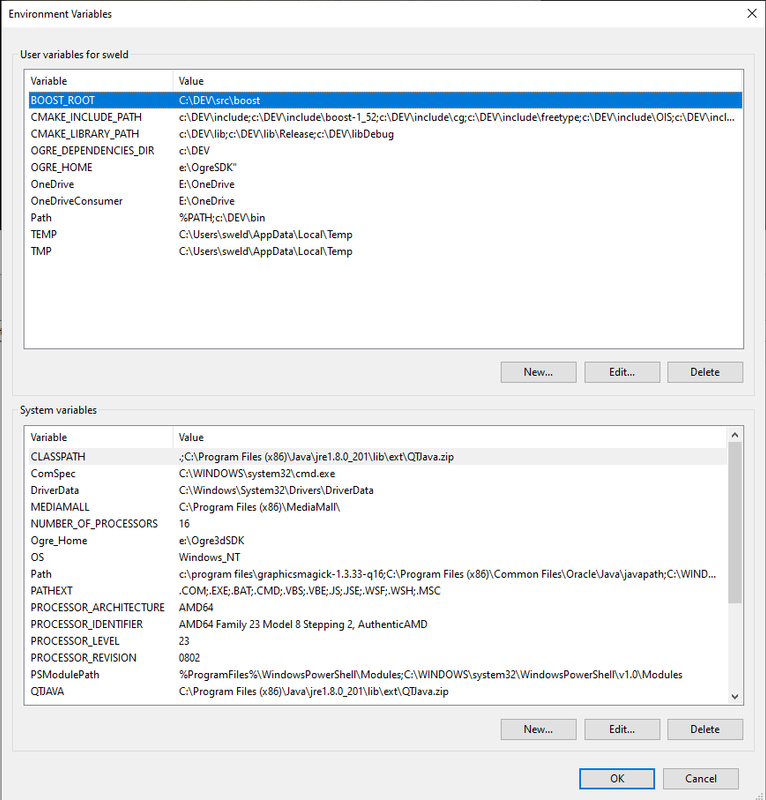
Task: Select system Path variable with graphicsmagick
Action: pyautogui.click(x=378, y=574)
